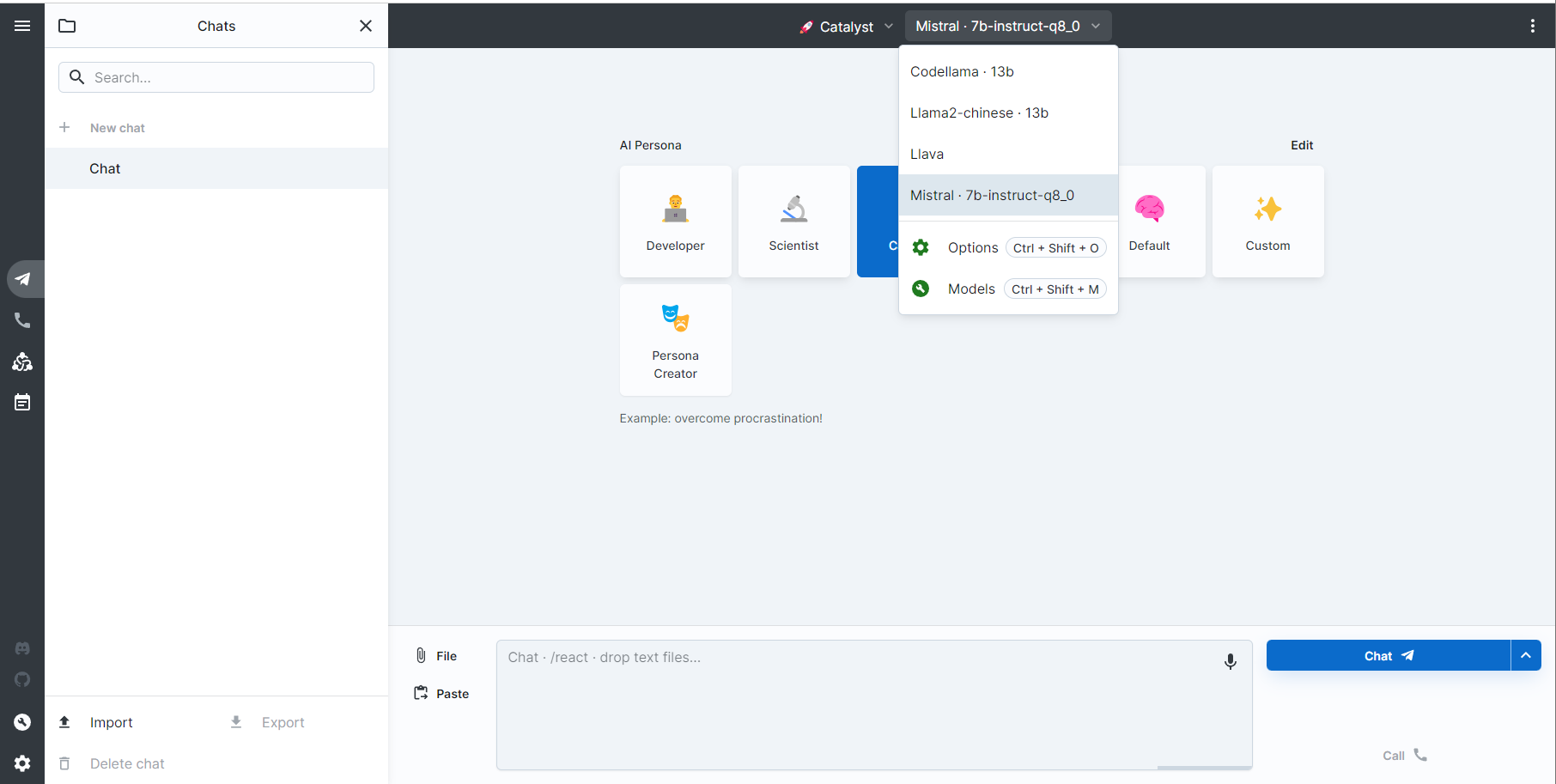The height and width of the screenshot is (784, 1556).
Task: Click the Paste button
Action: pos(441,694)
